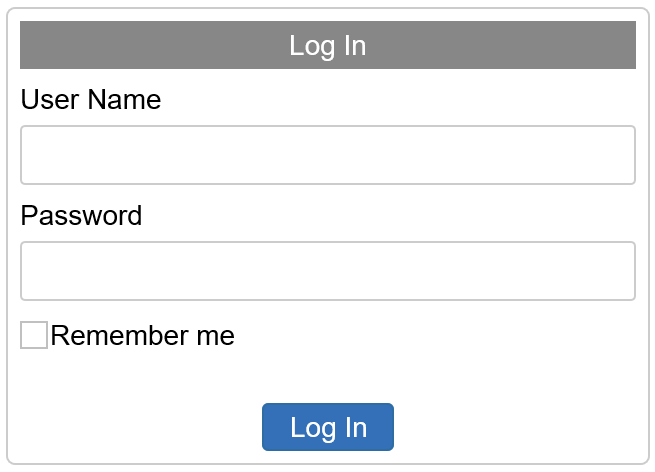Screen dimensions: 655x472
Task: Focus the input box under Password
Action: [x=328, y=271]
